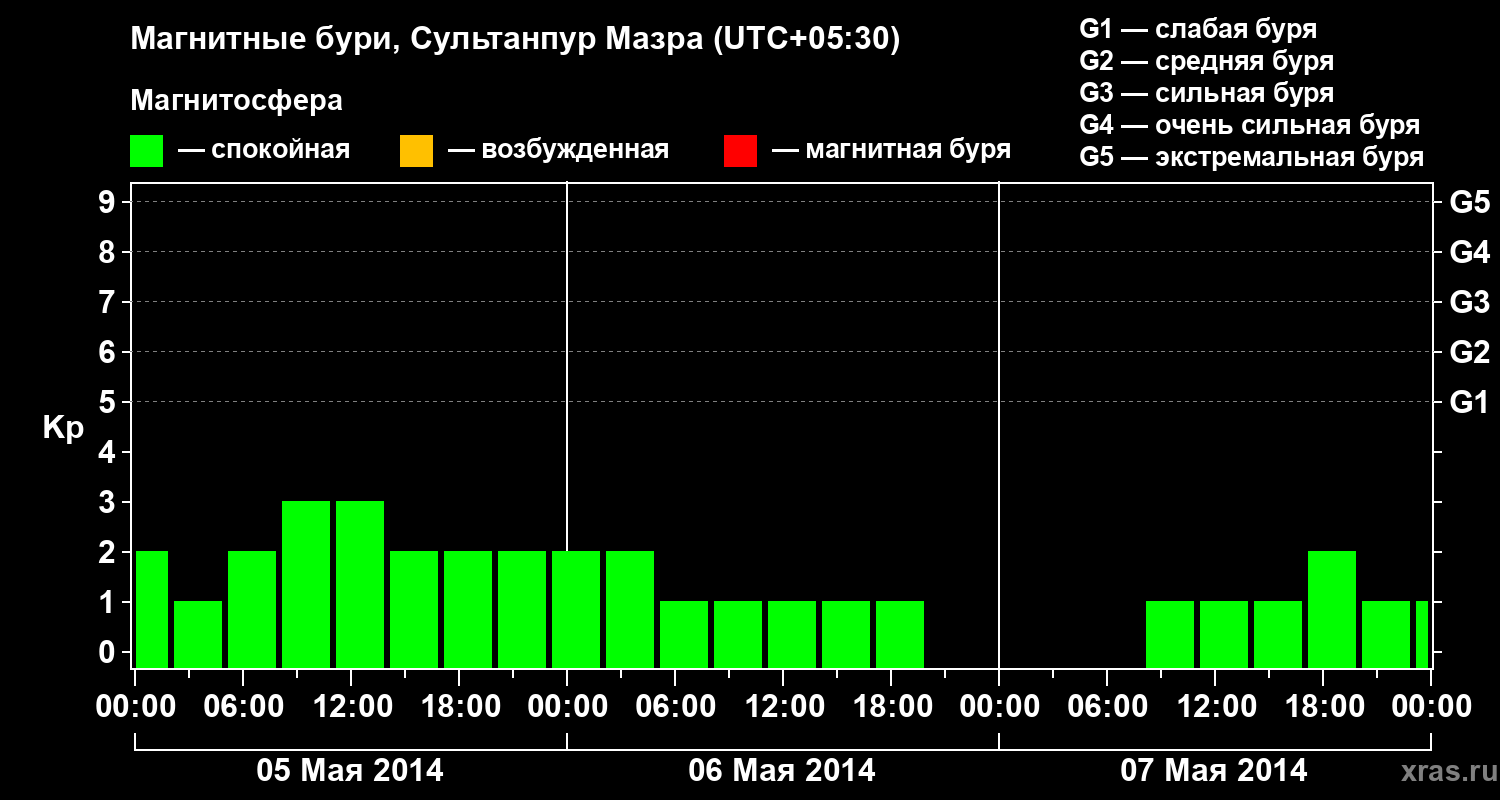
Task: Click the '— магнитная буря' legend label
Action: (892, 151)
